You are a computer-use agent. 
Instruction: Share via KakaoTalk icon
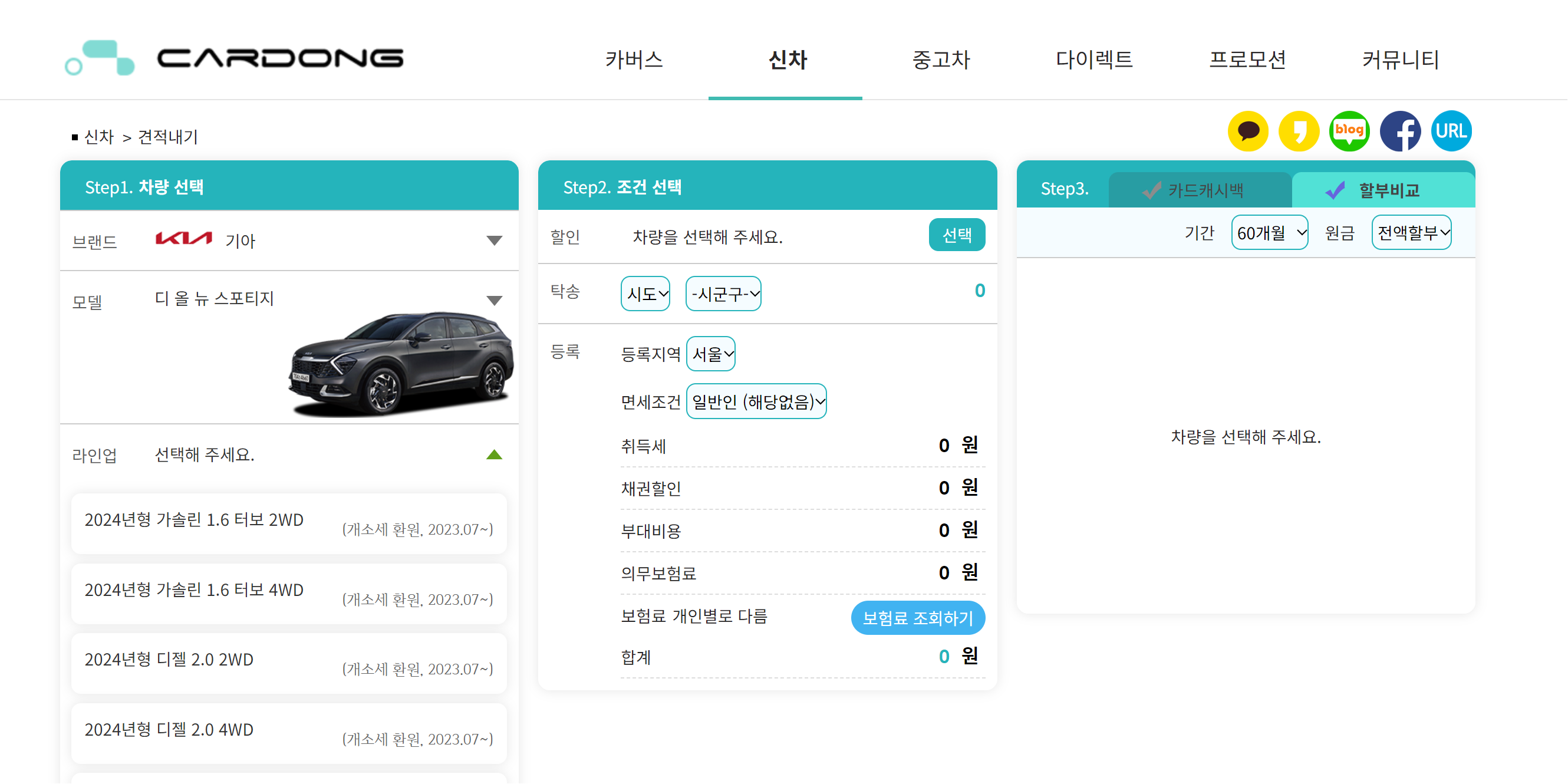click(1248, 131)
